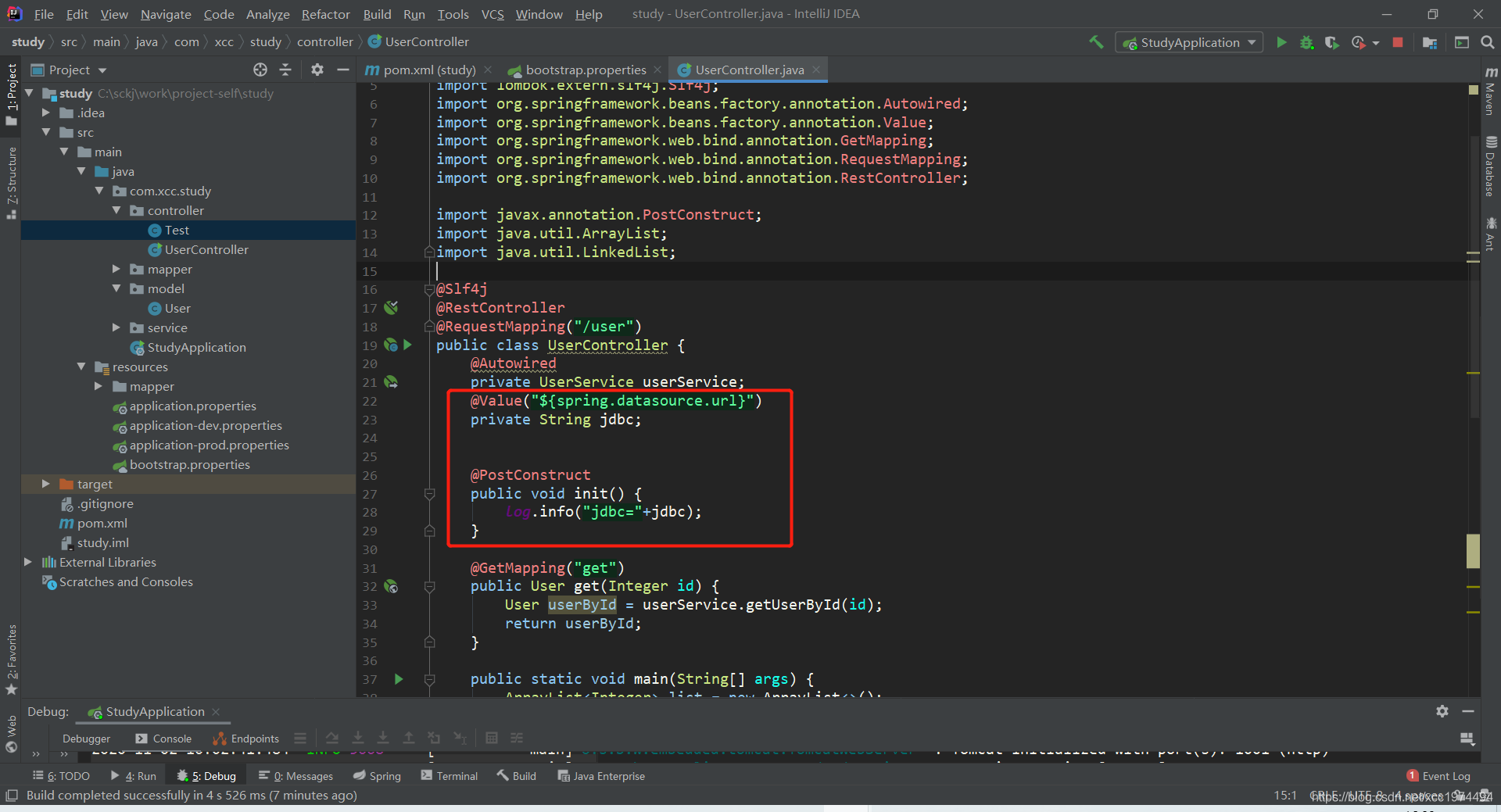Image resolution: width=1501 pixels, height=812 pixels.
Task: Open the Ant side panel
Action: (x=1491, y=234)
